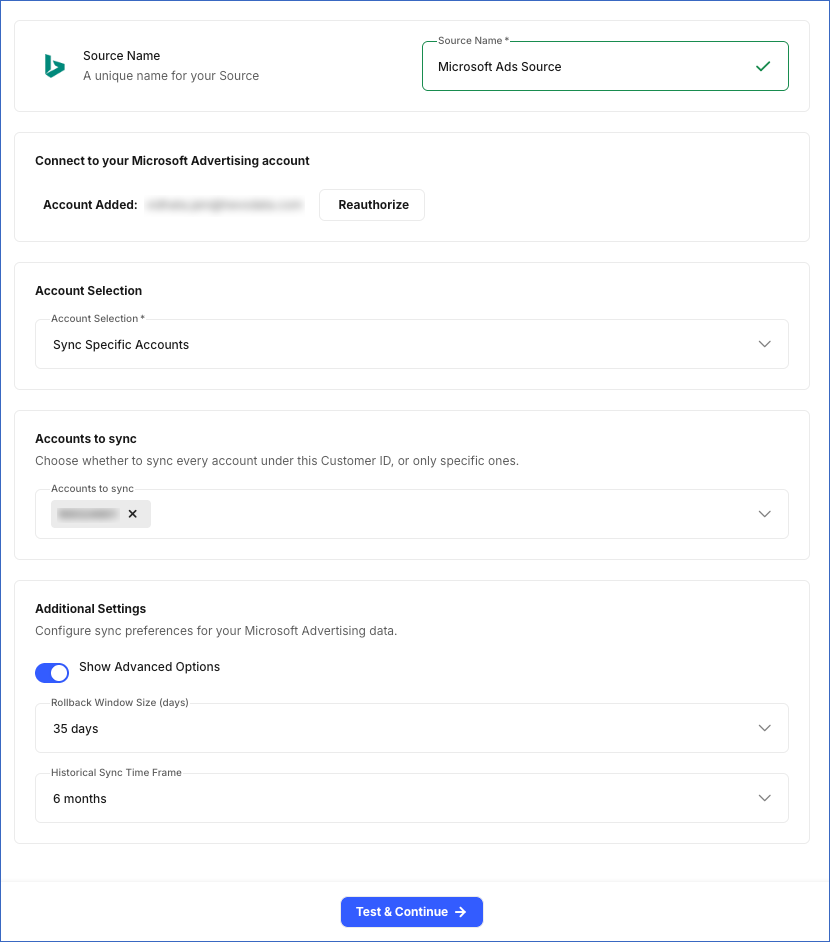830x942 pixels.
Task: Click the 'Additional Settings' heading
Action: coord(91,609)
